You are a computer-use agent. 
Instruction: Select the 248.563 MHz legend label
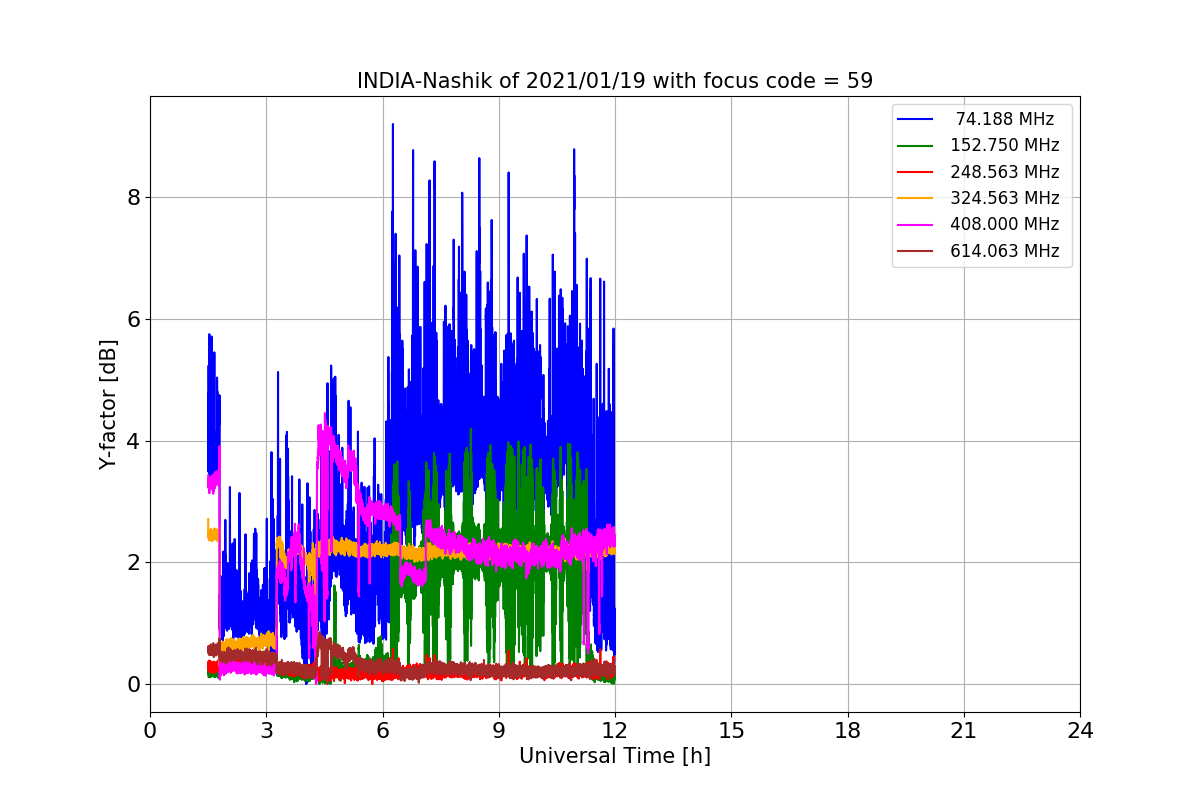[x=1005, y=172]
